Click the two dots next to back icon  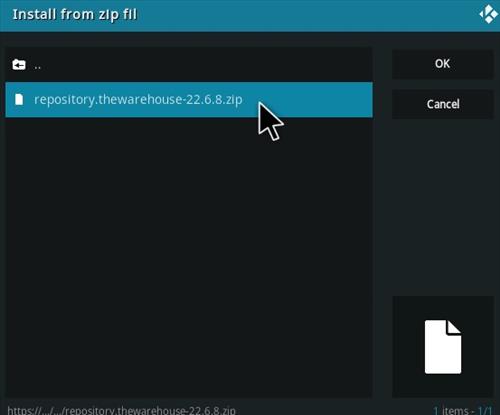point(38,68)
